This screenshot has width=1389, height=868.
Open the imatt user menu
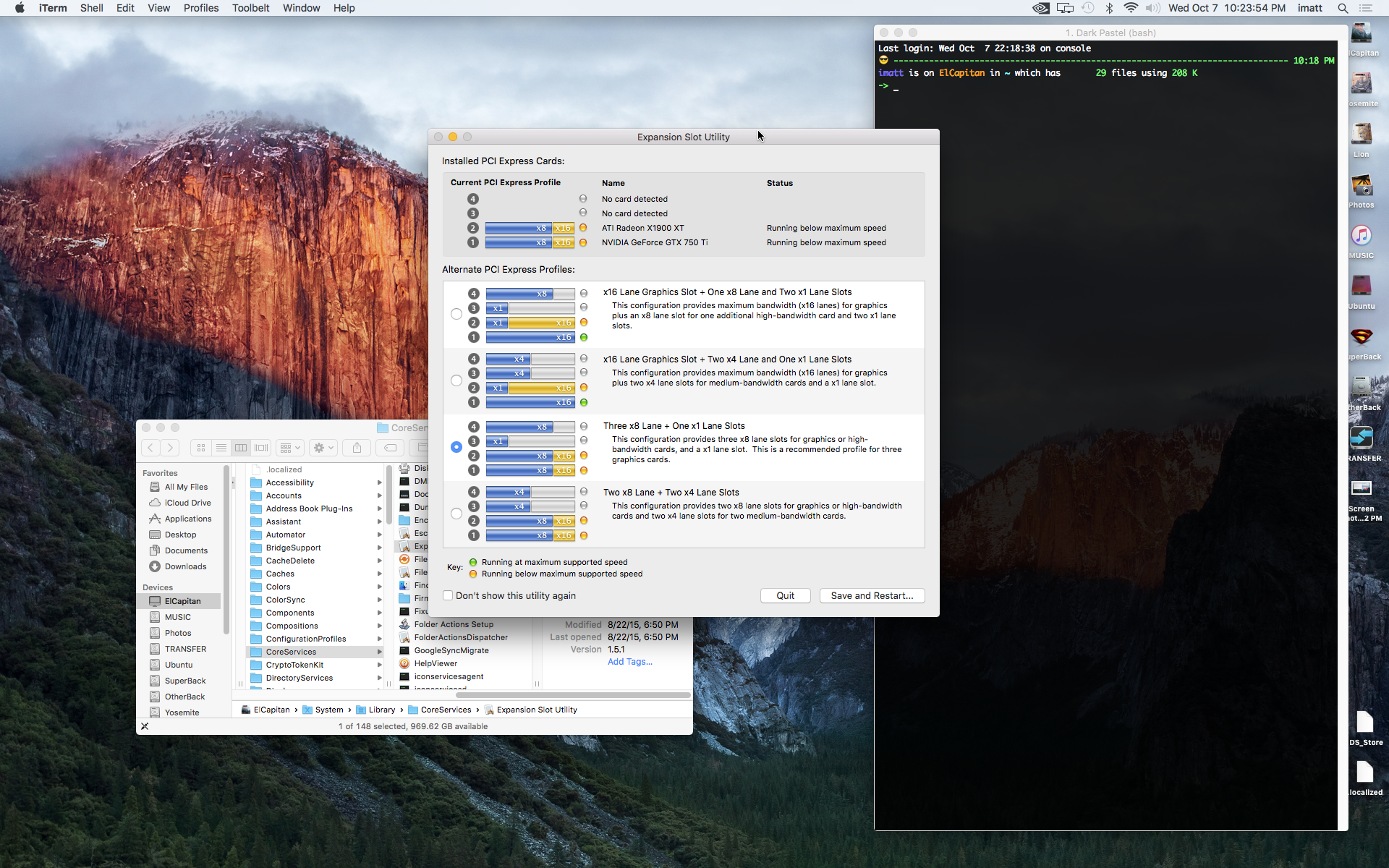click(x=1309, y=8)
